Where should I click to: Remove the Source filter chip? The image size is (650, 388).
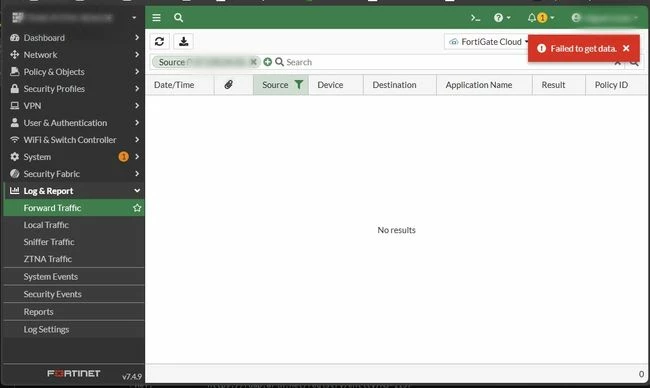click(253, 62)
